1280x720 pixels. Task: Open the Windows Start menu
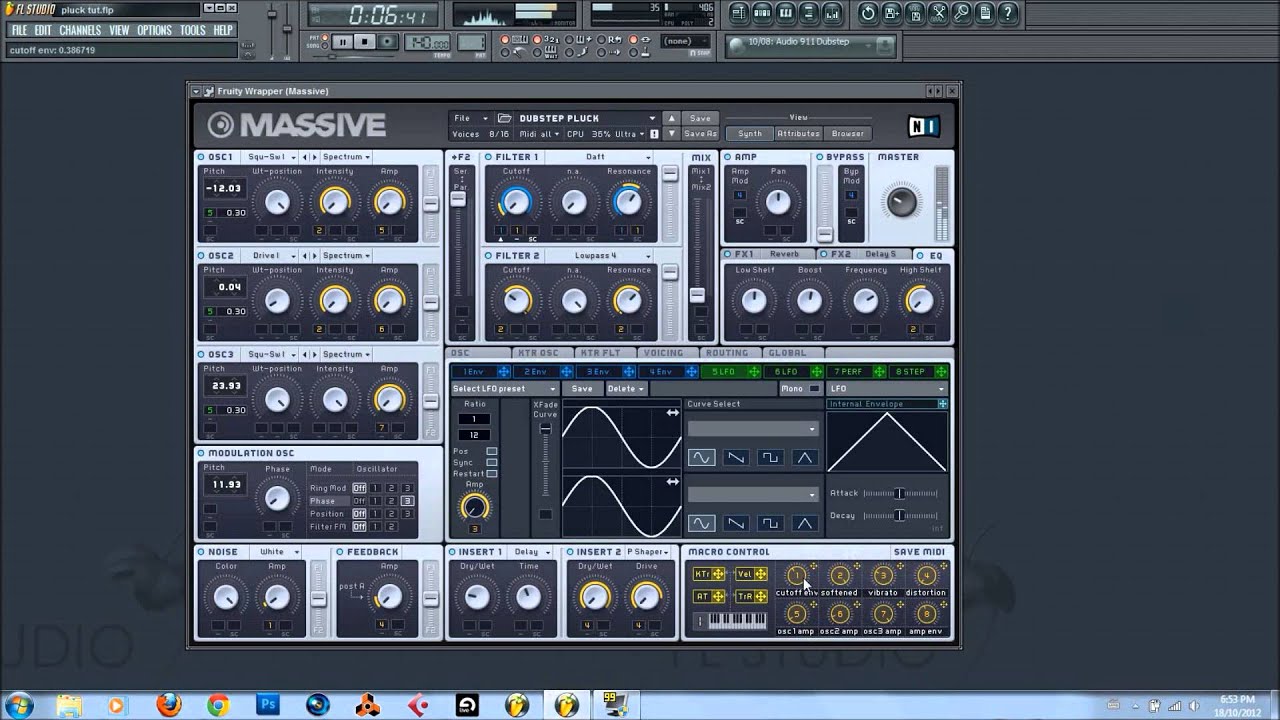(20, 705)
